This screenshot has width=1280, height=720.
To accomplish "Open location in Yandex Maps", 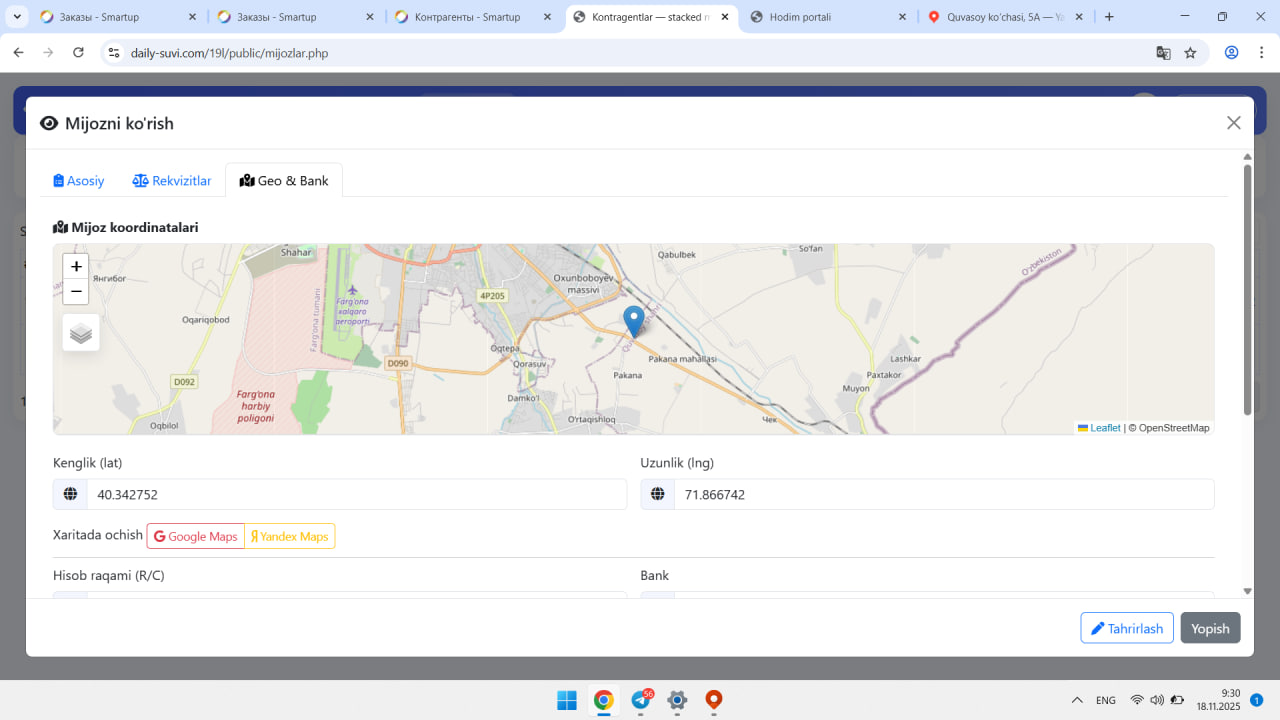I will tap(290, 537).
